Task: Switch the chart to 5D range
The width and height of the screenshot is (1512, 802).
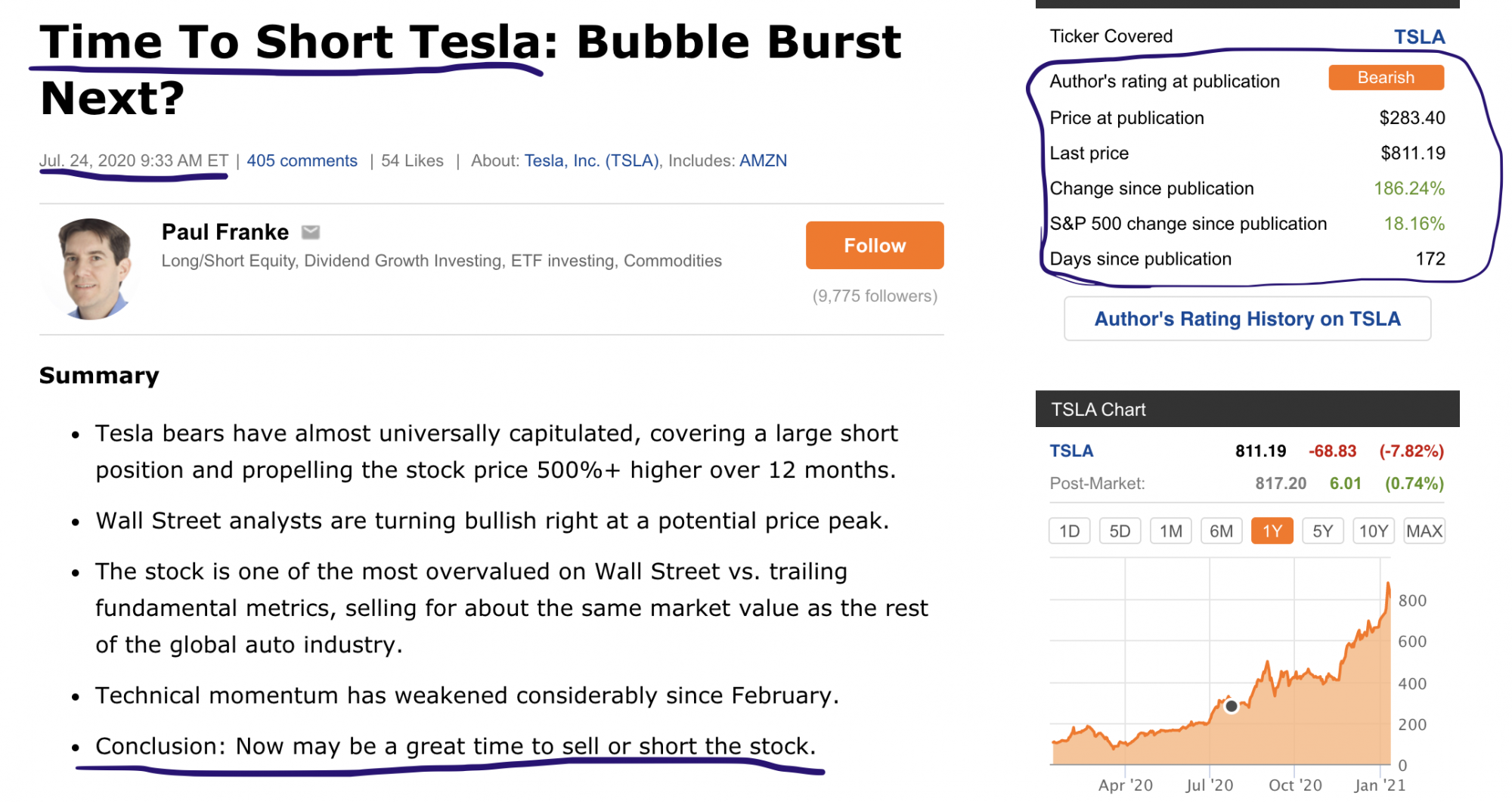Action: click(1120, 531)
